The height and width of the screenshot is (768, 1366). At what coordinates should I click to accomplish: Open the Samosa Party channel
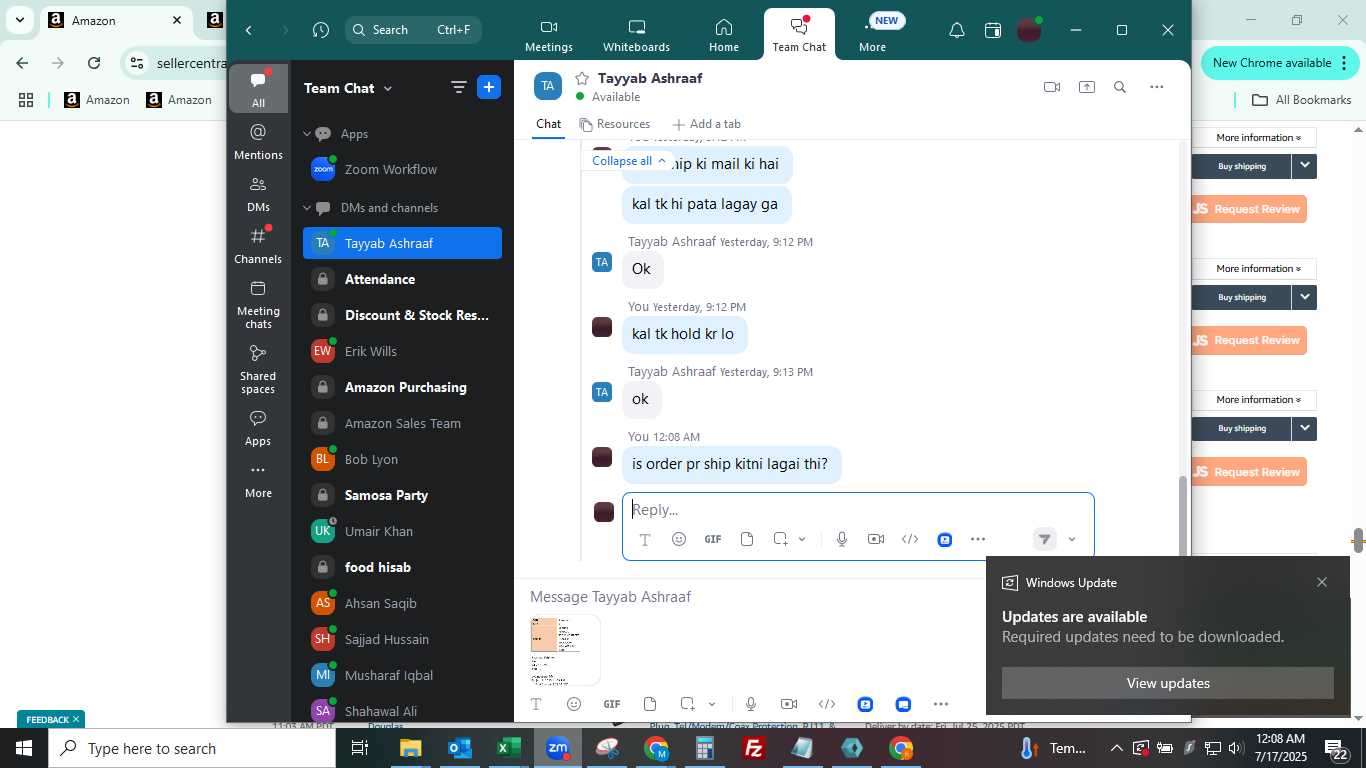[402, 495]
